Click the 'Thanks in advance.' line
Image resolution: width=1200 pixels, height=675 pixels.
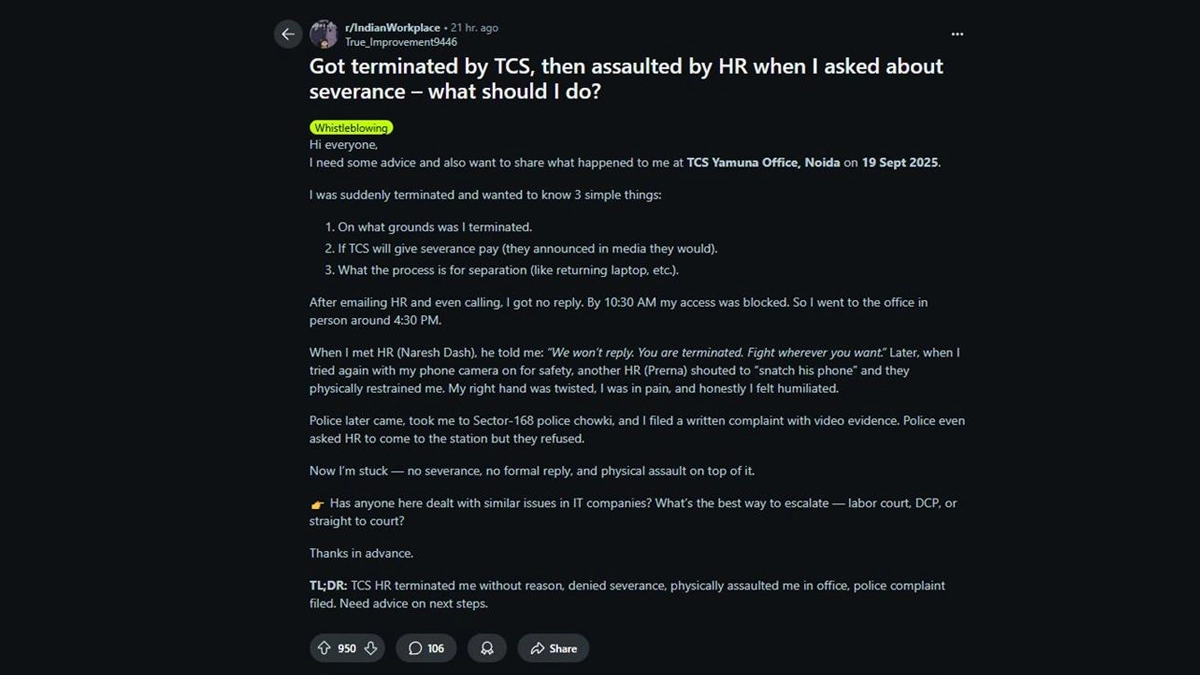[361, 553]
